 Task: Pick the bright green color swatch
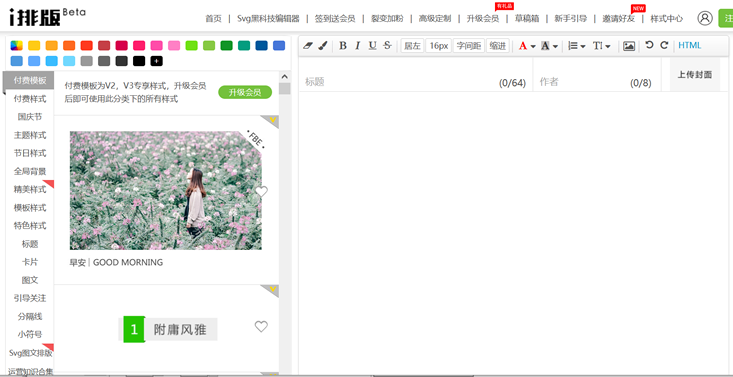point(192,45)
